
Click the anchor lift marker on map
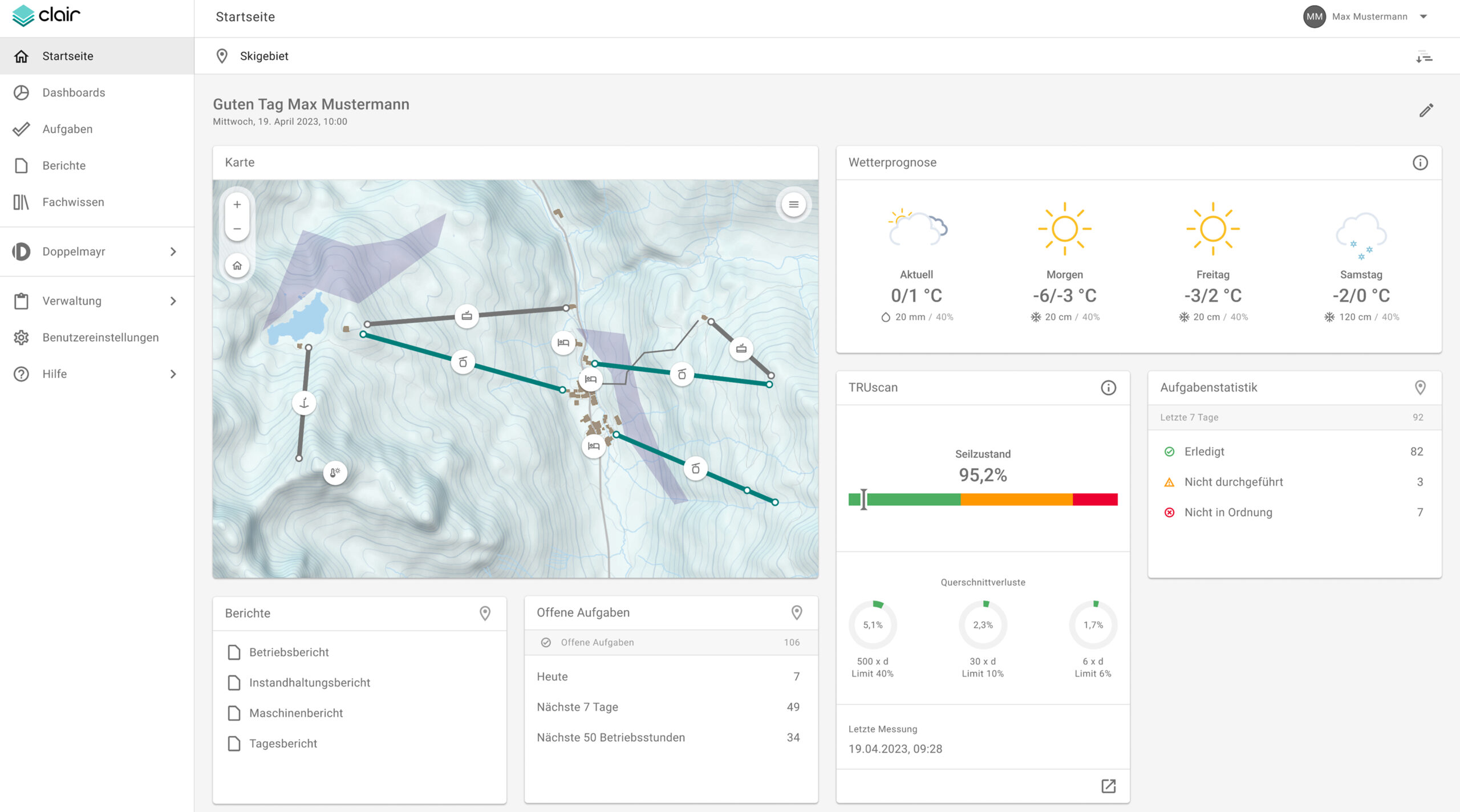click(x=304, y=403)
